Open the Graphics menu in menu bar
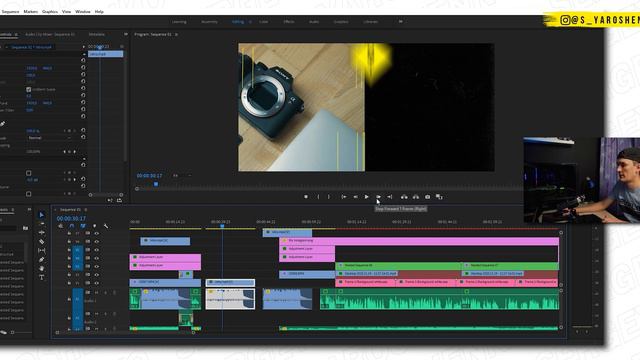 point(50,11)
